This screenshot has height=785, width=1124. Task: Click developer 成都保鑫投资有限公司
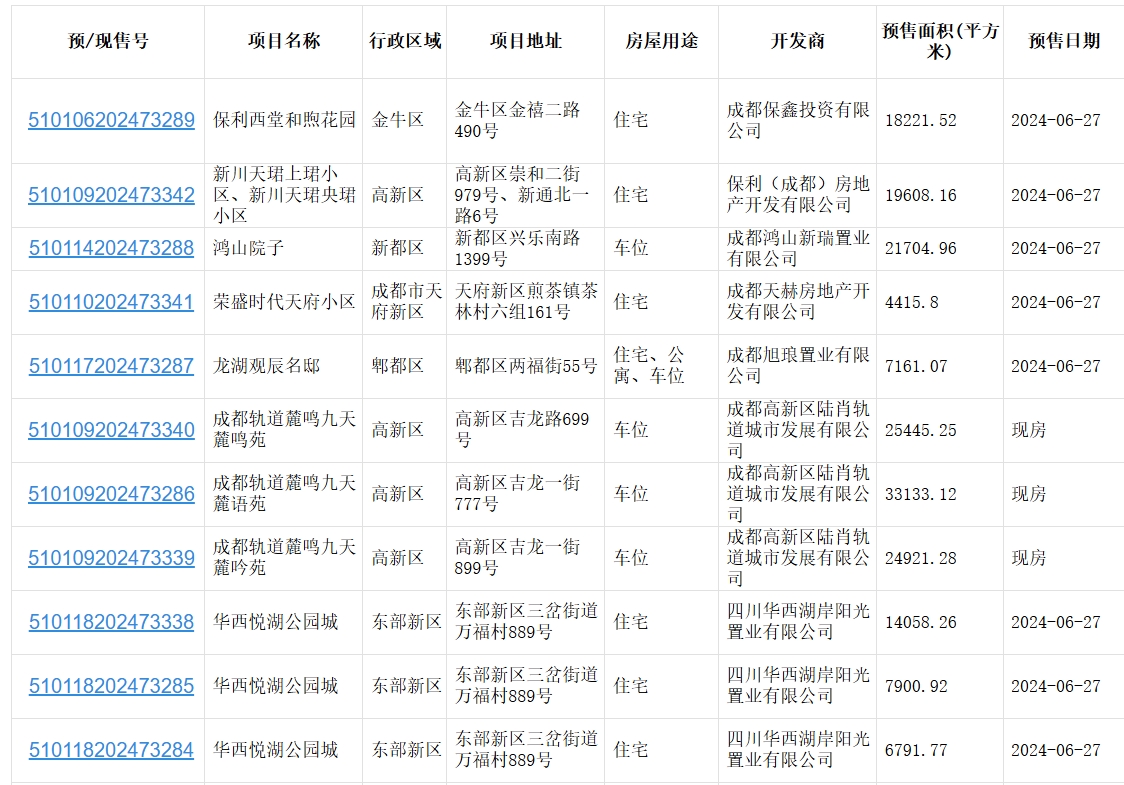pos(798,120)
